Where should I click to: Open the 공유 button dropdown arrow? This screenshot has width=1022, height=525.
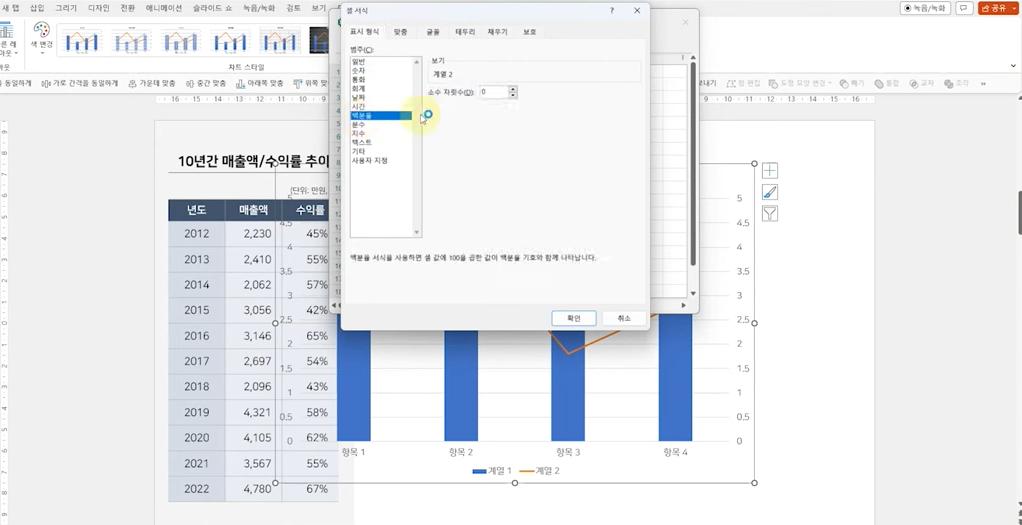click(1012, 8)
